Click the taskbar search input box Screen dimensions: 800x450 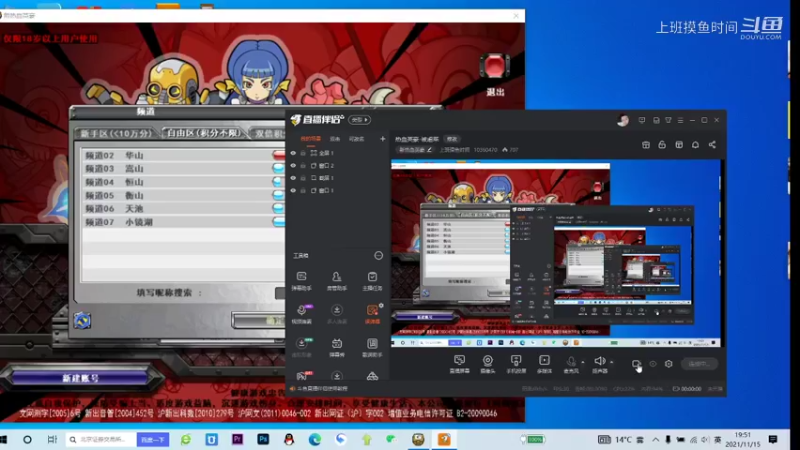102,439
